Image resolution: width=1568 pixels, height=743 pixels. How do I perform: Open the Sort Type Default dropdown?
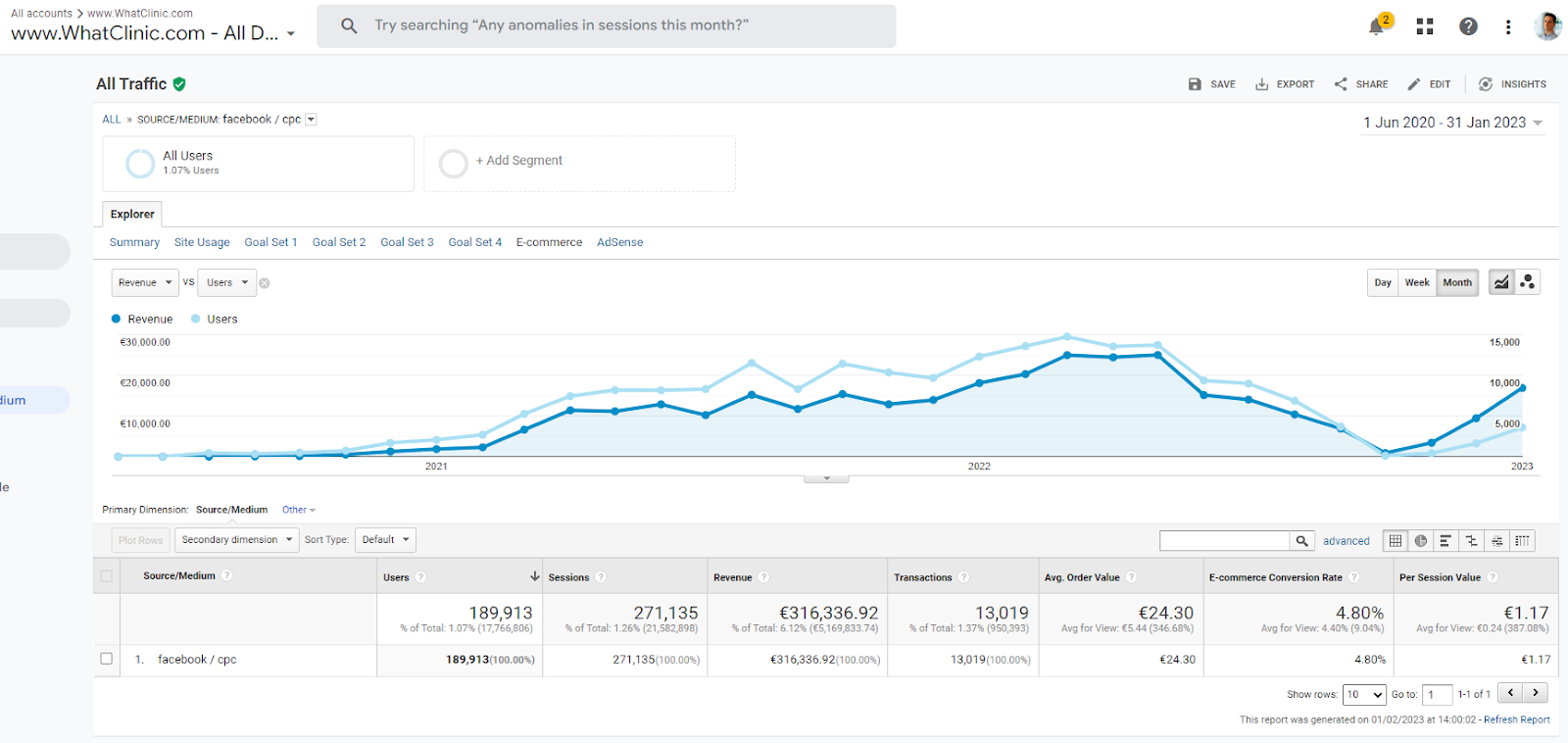click(x=385, y=540)
